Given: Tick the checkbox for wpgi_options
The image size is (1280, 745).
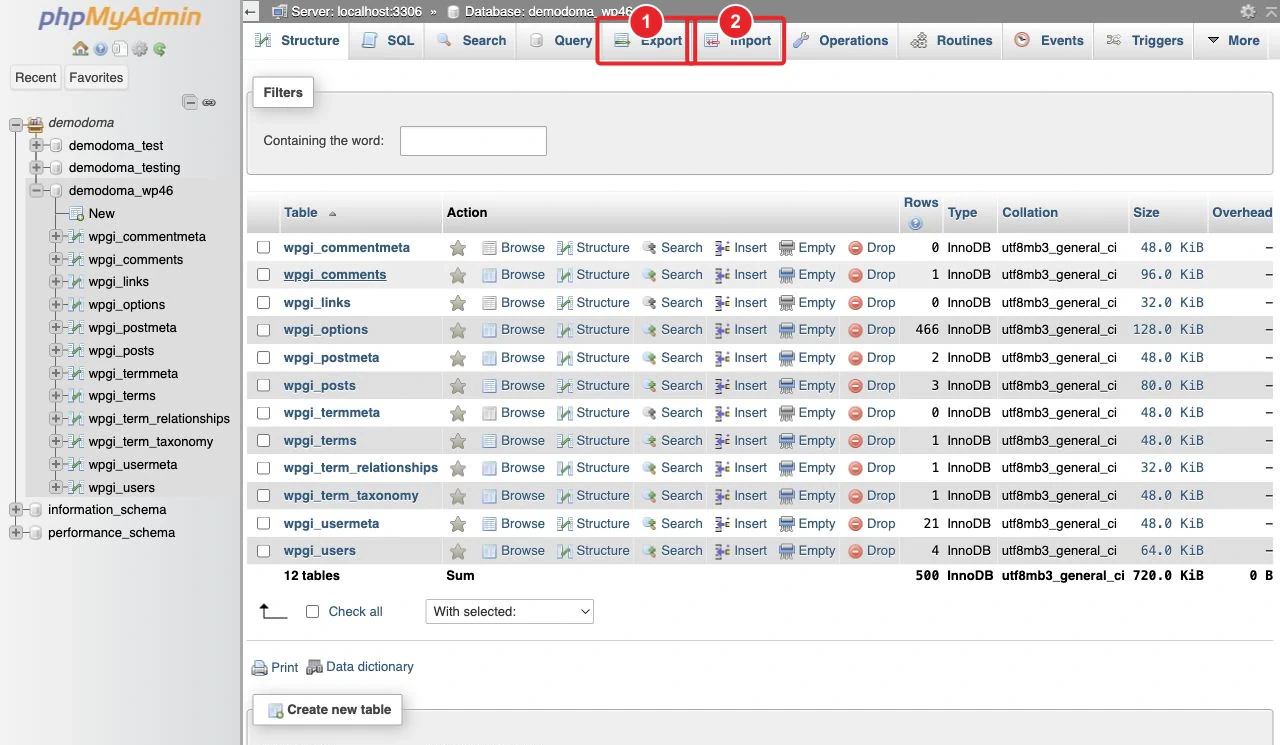Looking at the screenshot, I should pyautogui.click(x=264, y=329).
